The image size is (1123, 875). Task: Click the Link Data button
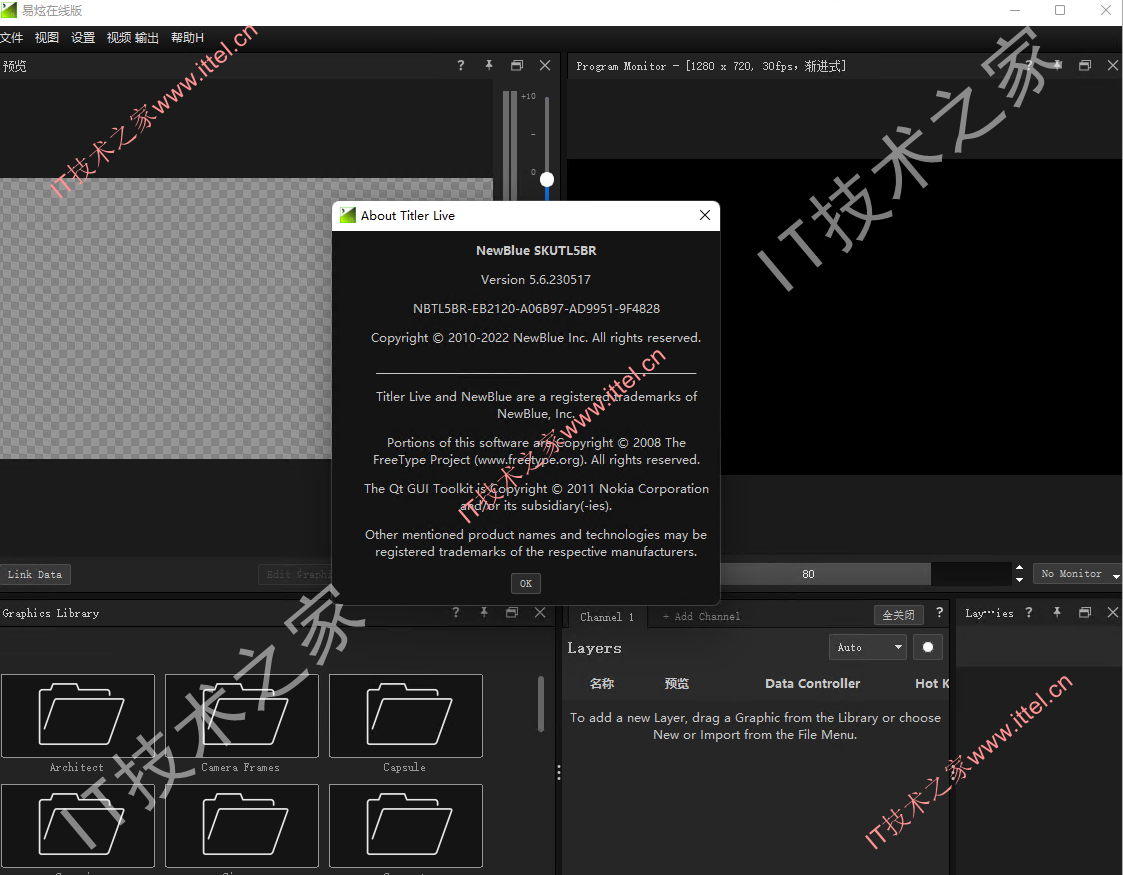pos(35,574)
